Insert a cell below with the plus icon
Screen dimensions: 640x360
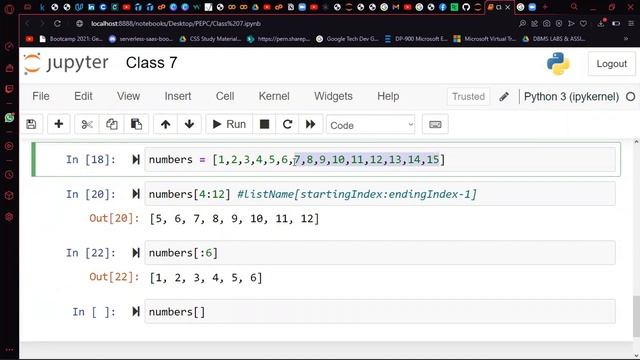coord(59,124)
